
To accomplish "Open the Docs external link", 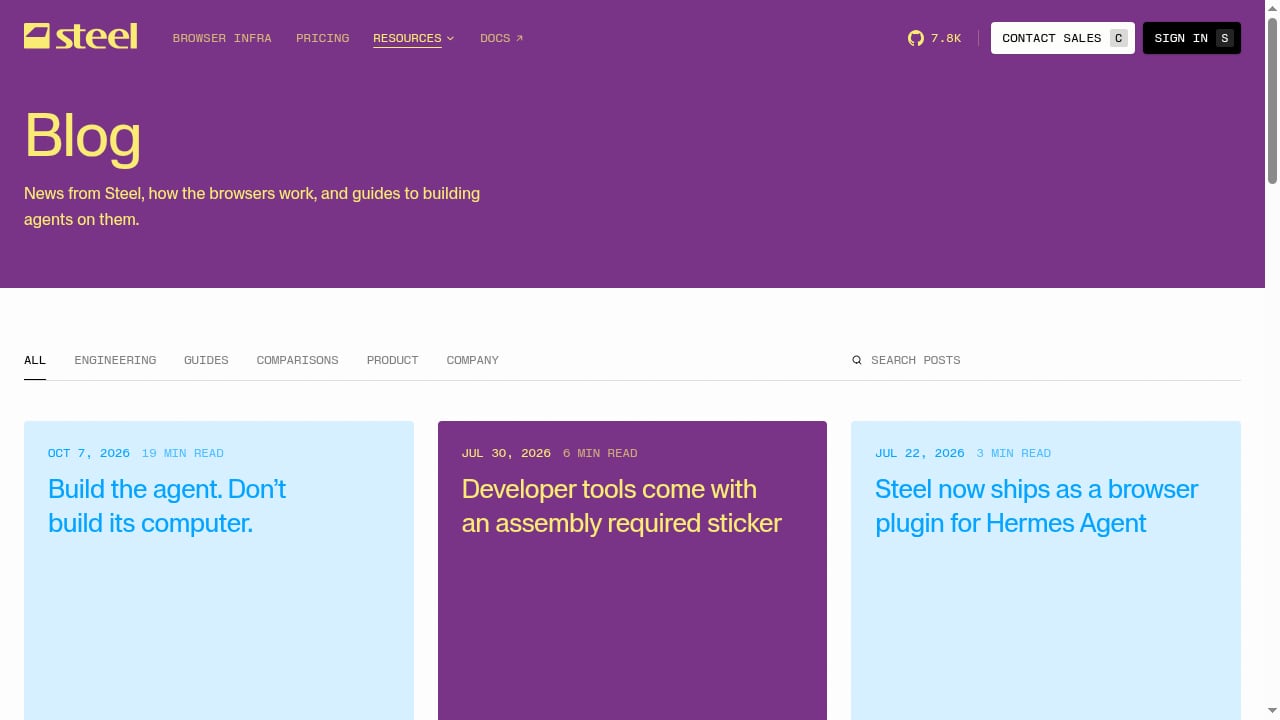I will pos(502,38).
